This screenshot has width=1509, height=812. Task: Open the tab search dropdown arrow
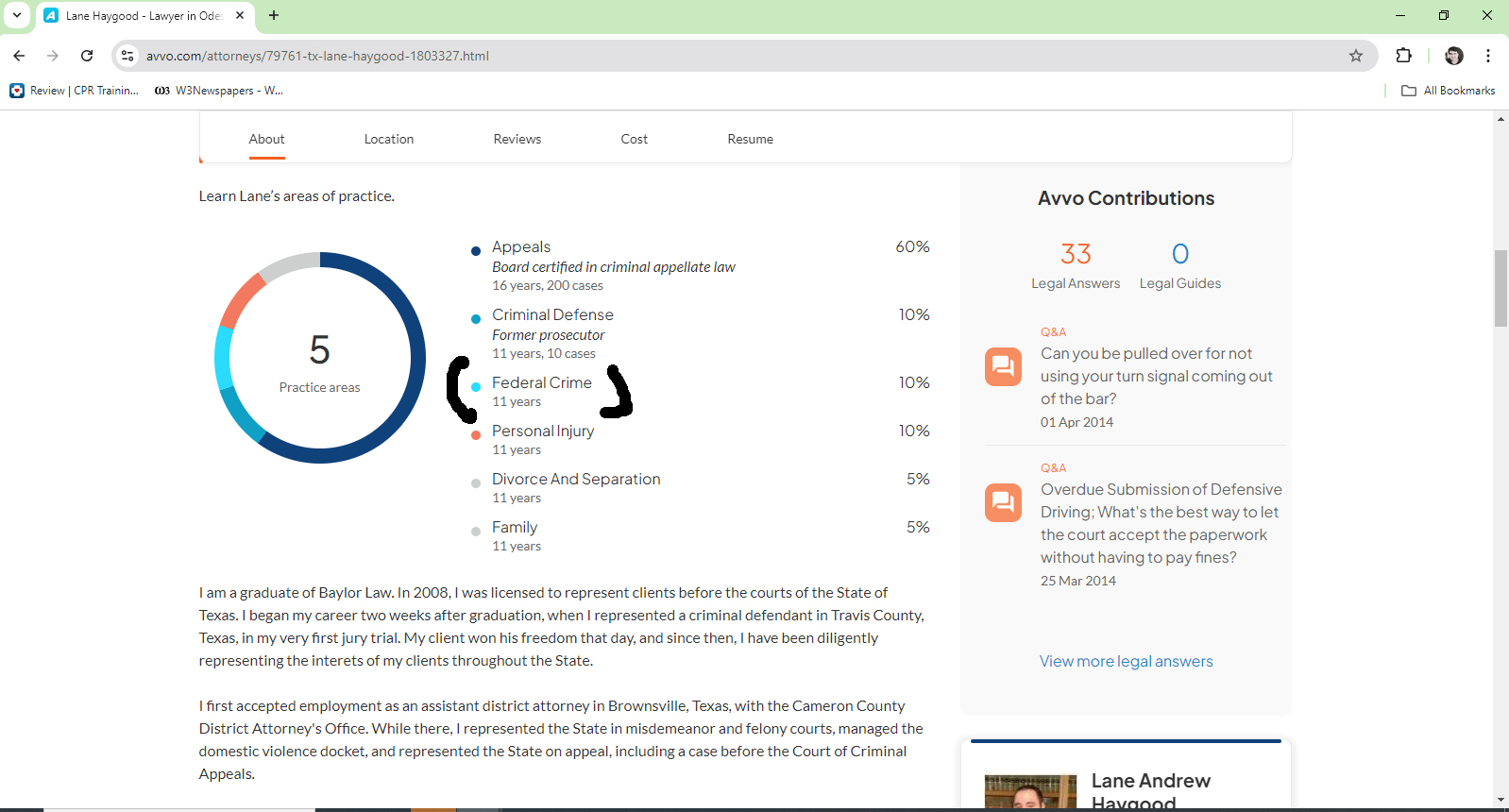click(17, 15)
